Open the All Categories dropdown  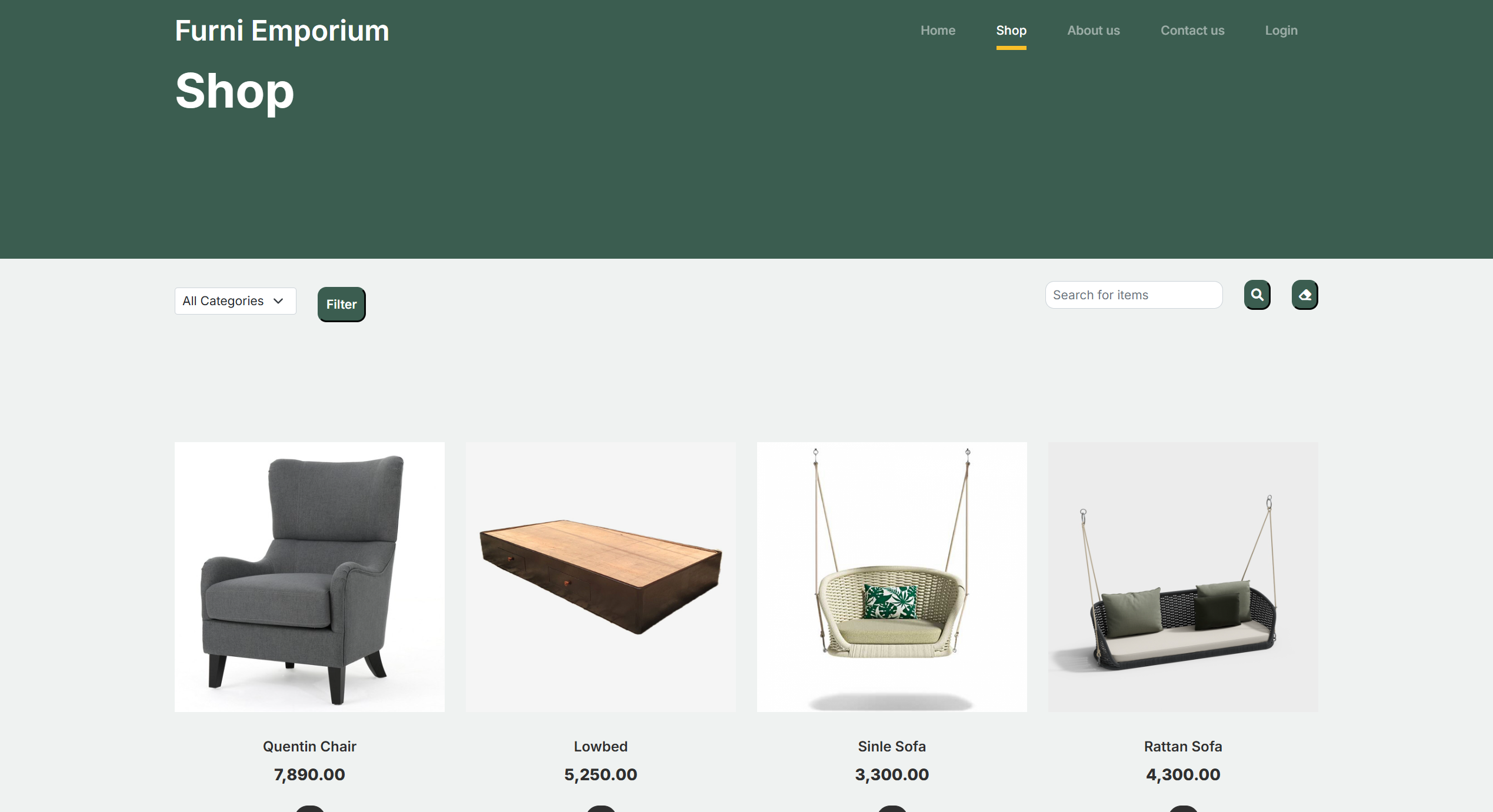click(x=235, y=301)
